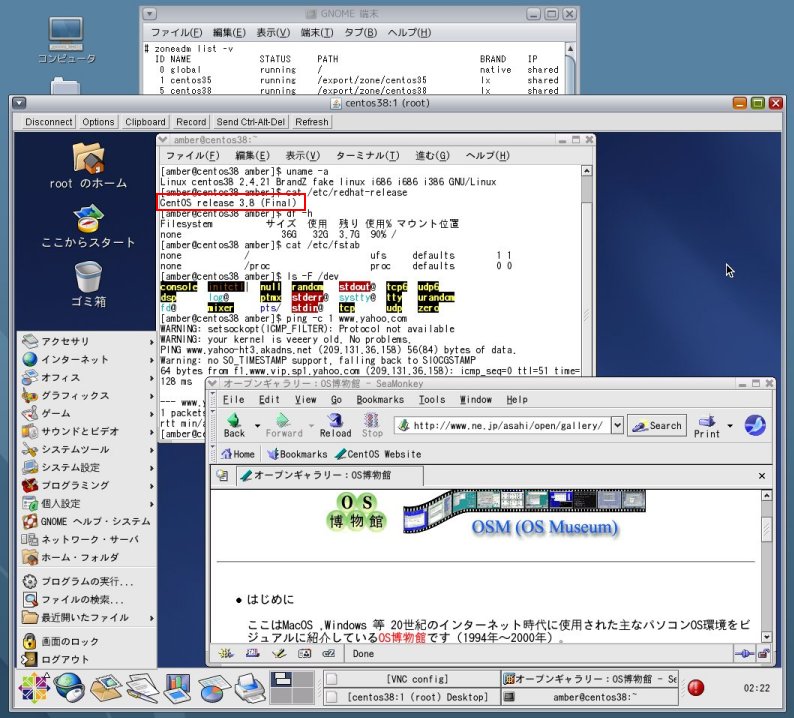
Task: Launch the spreadsheet chart panel icon
Action: pos(214,688)
